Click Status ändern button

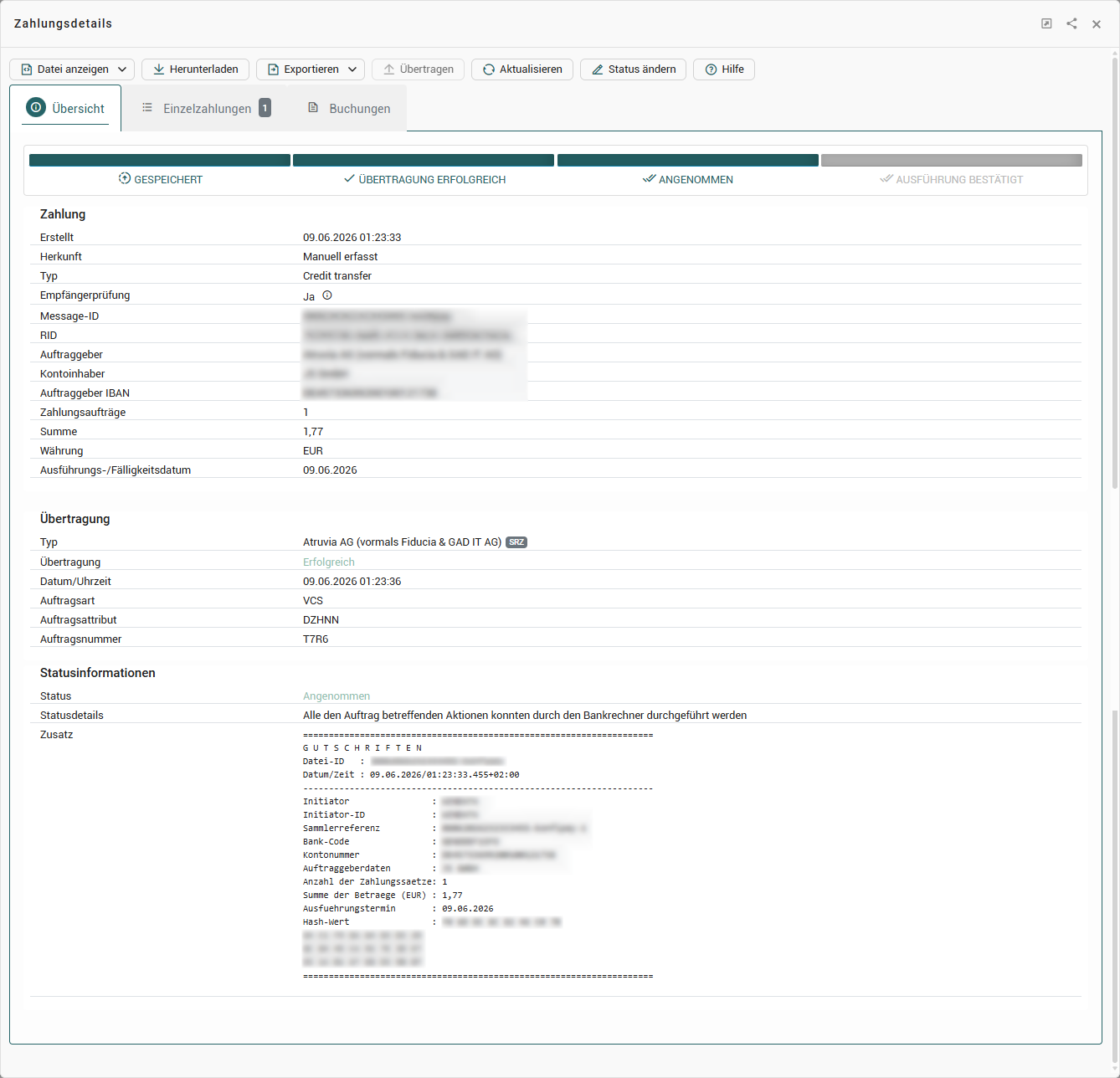pyautogui.click(x=634, y=69)
